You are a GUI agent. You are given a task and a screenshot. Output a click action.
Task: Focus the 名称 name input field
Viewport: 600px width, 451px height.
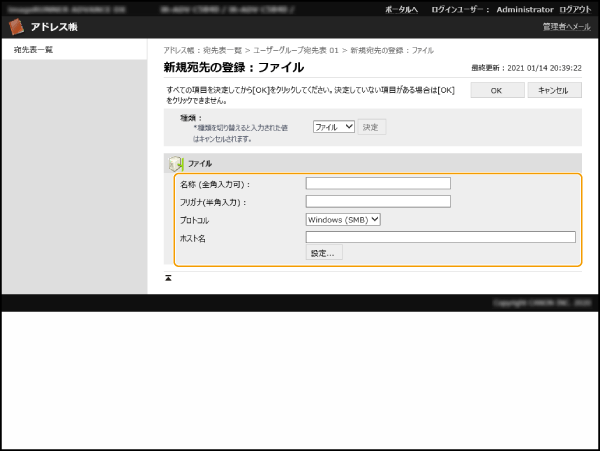point(378,184)
